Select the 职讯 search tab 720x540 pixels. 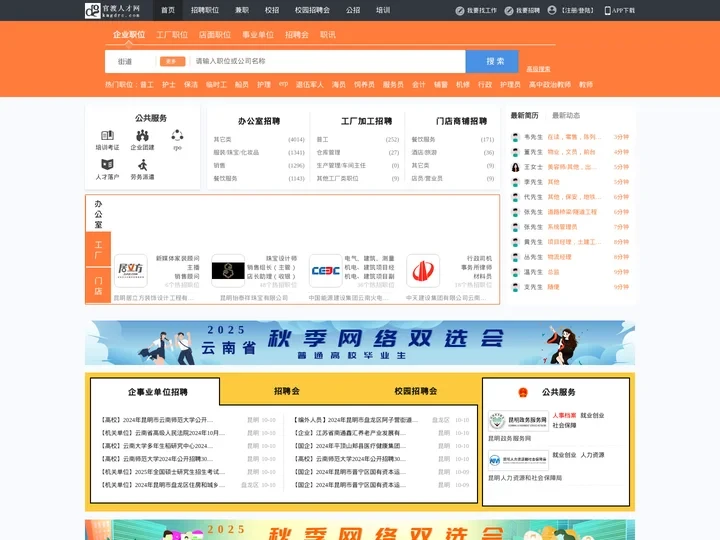click(x=328, y=34)
